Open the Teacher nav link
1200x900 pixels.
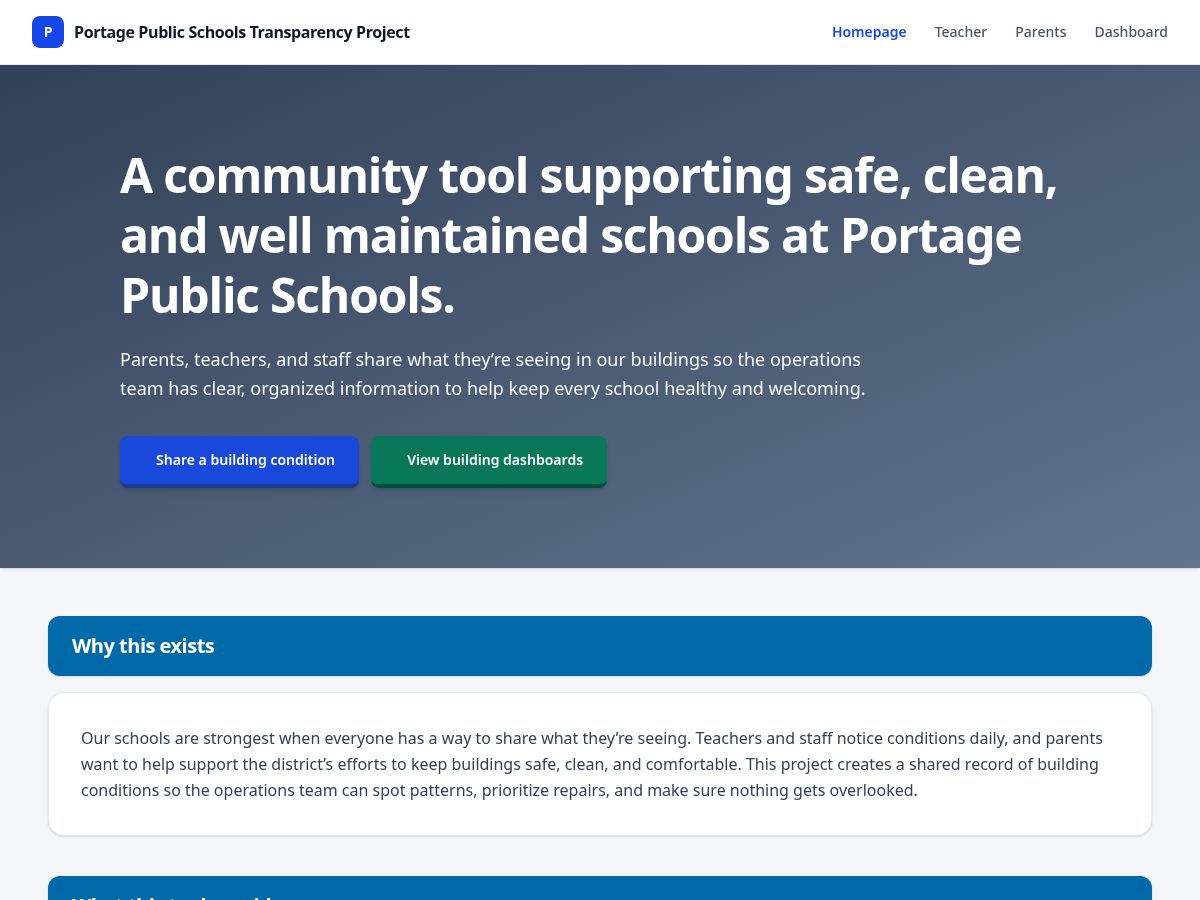[961, 32]
